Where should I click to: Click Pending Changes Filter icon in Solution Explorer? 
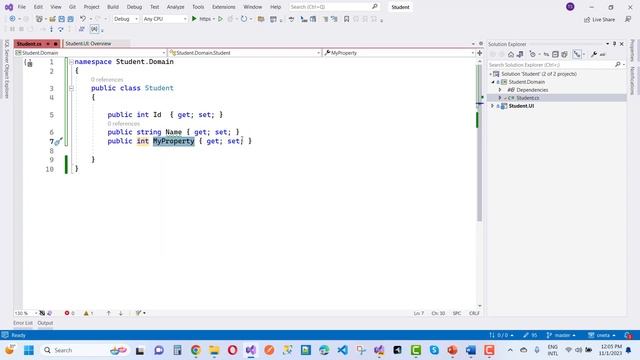[532, 54]
